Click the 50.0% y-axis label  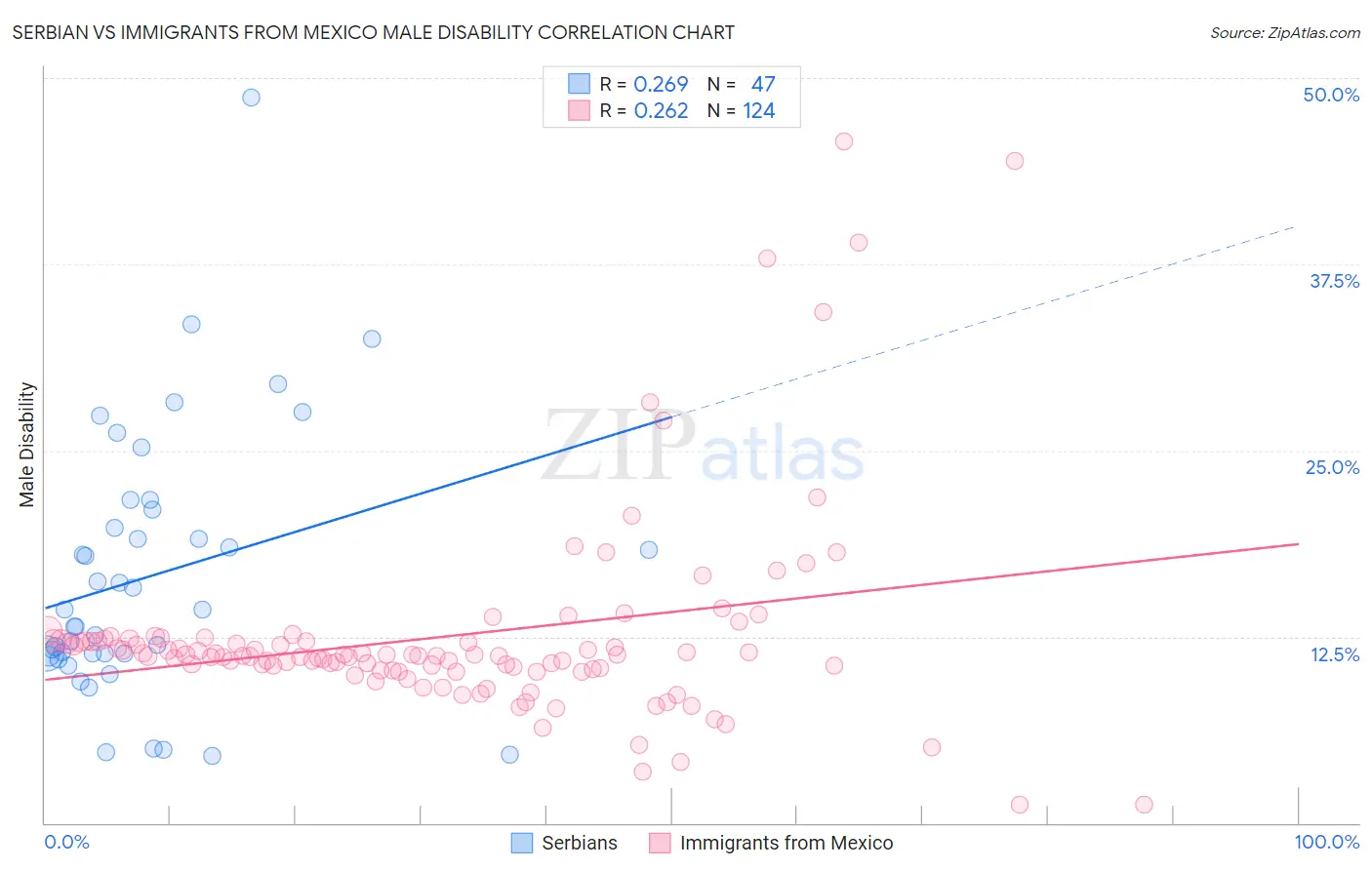tap(1331, 95)
